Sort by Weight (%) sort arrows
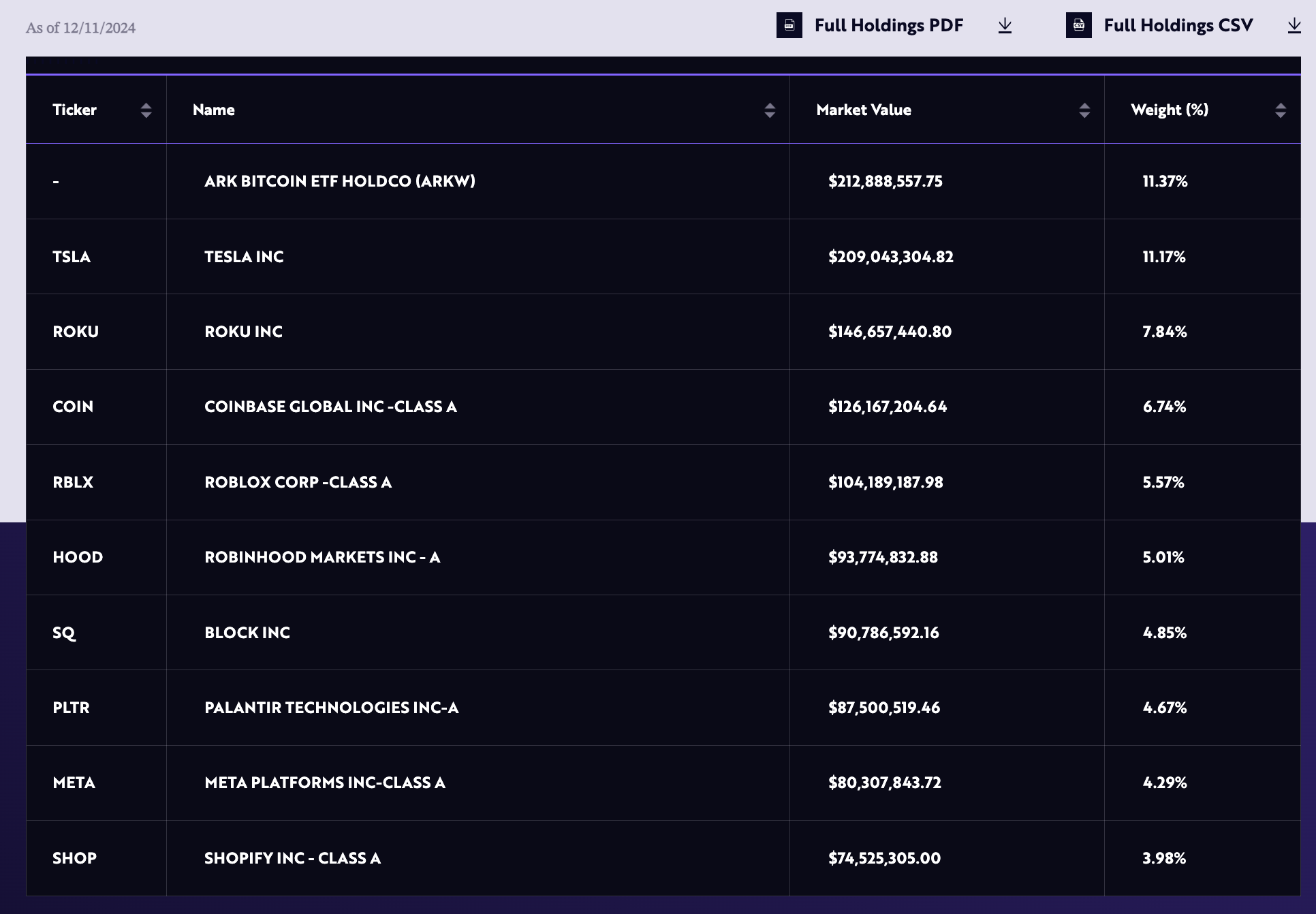 [x=1281, y=110]
